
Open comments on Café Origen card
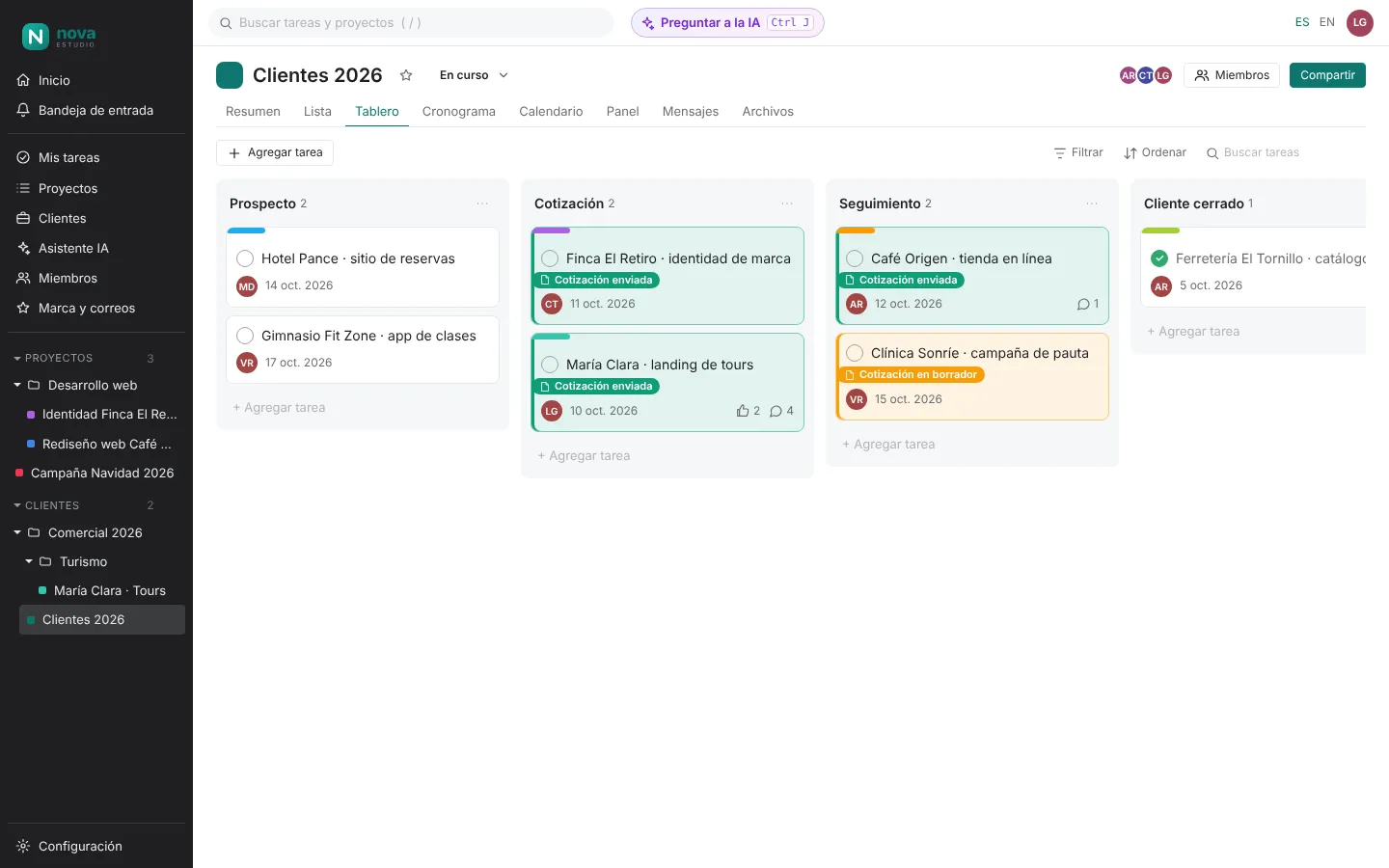1088,304
